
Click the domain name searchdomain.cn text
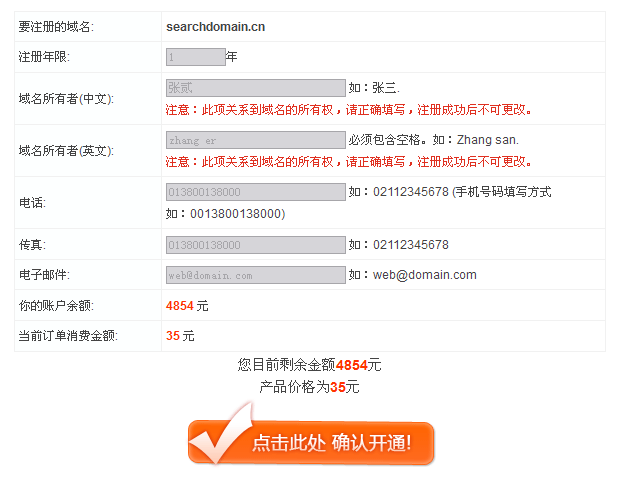click(215, 27)
